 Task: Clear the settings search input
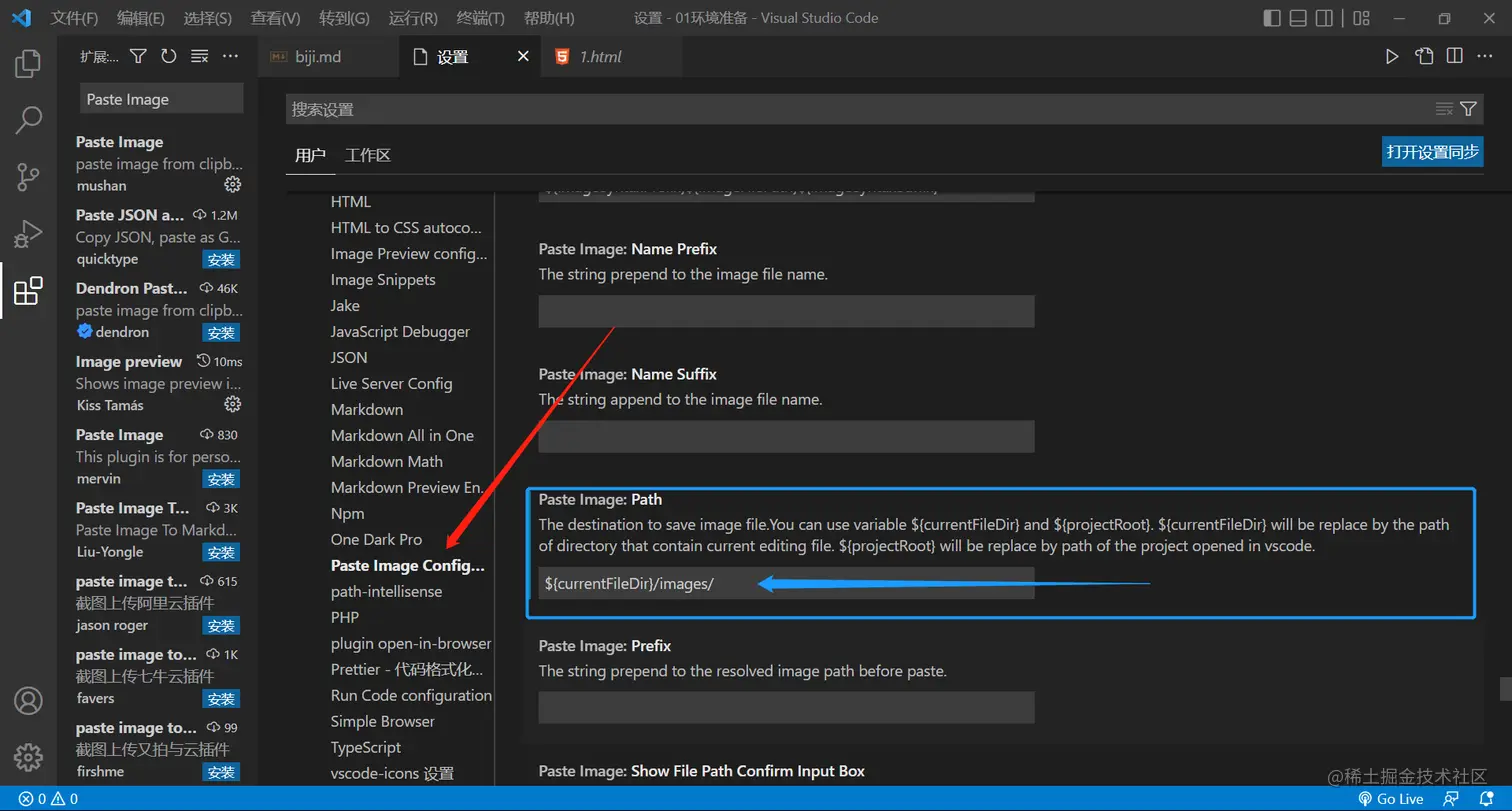pos(1444,109)
